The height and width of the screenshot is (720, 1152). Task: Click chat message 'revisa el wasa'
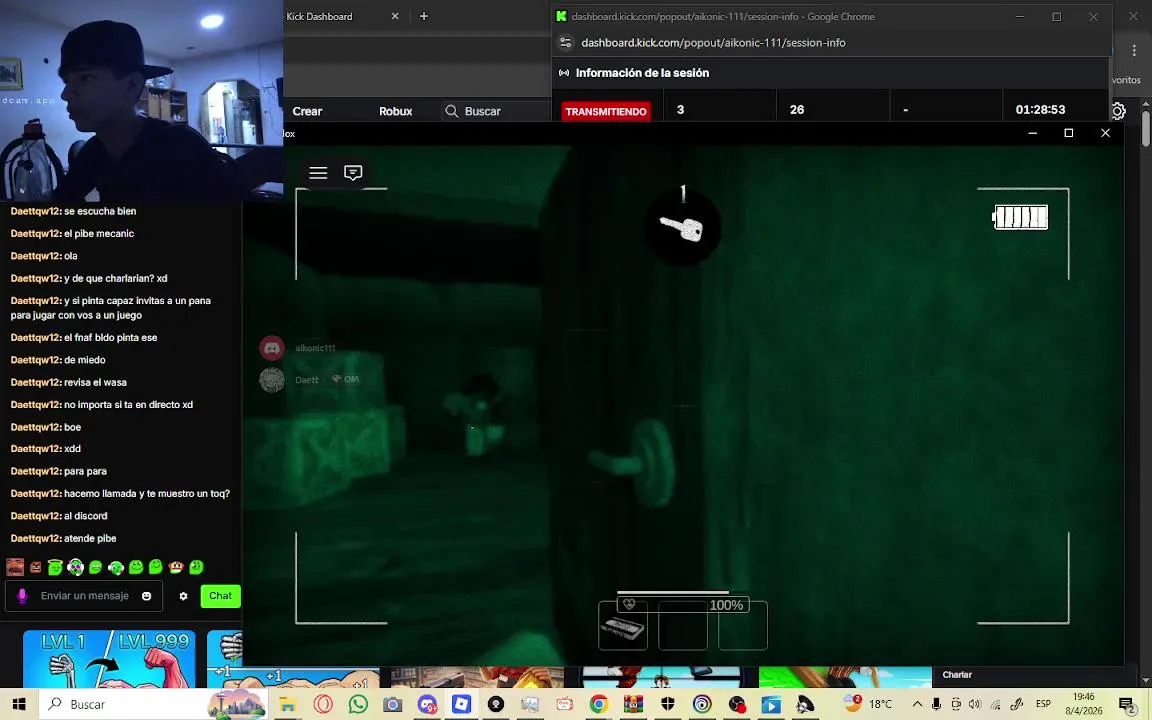tap(95, 383)
